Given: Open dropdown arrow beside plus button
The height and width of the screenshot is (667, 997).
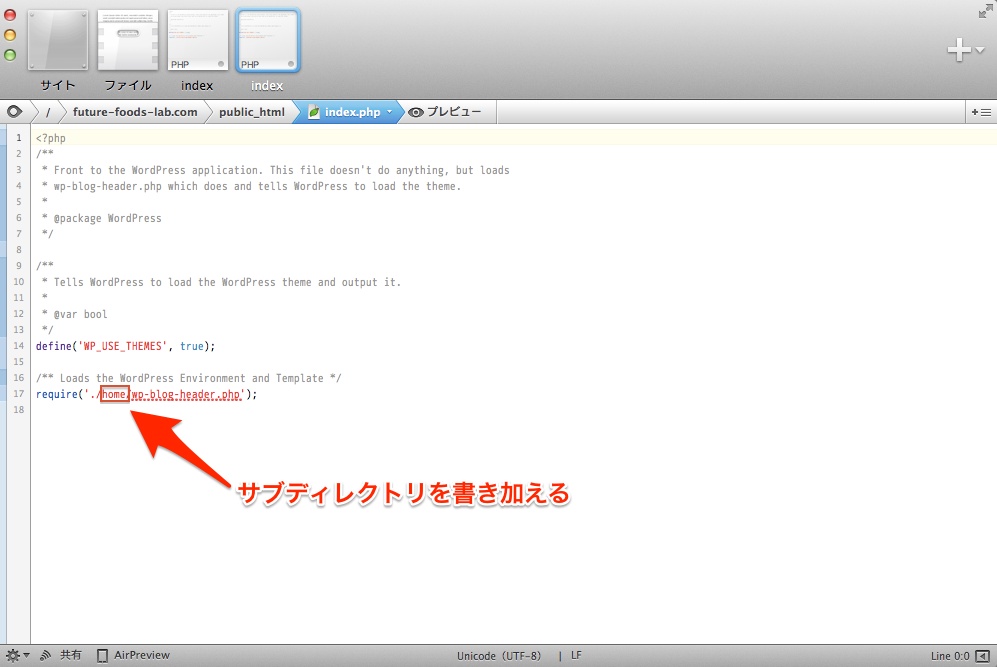Looking at the screenshot, I should pyautogui.click(x=980, y=50).
